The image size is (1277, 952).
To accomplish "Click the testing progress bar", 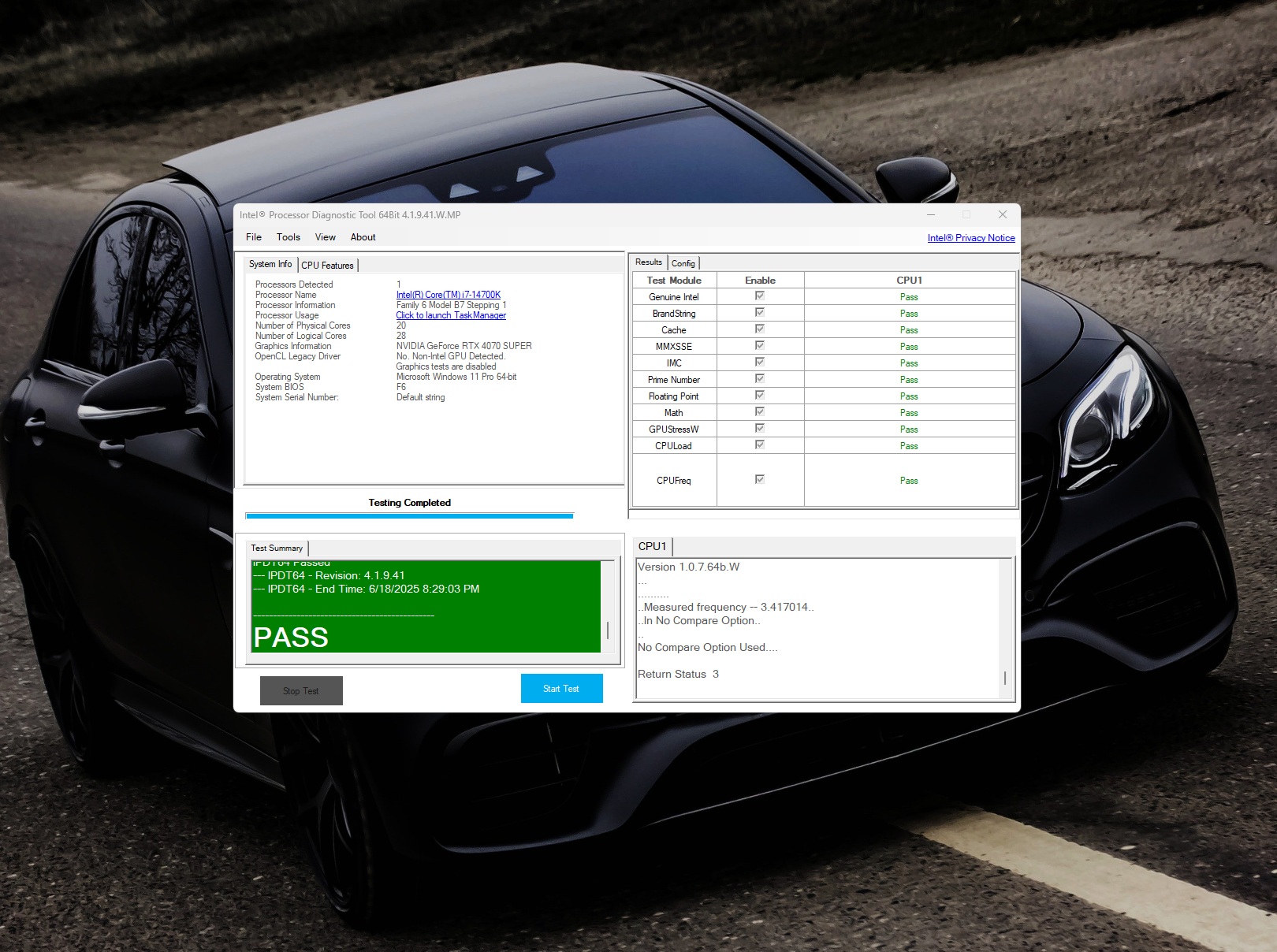I will click(x=409, y=516).
